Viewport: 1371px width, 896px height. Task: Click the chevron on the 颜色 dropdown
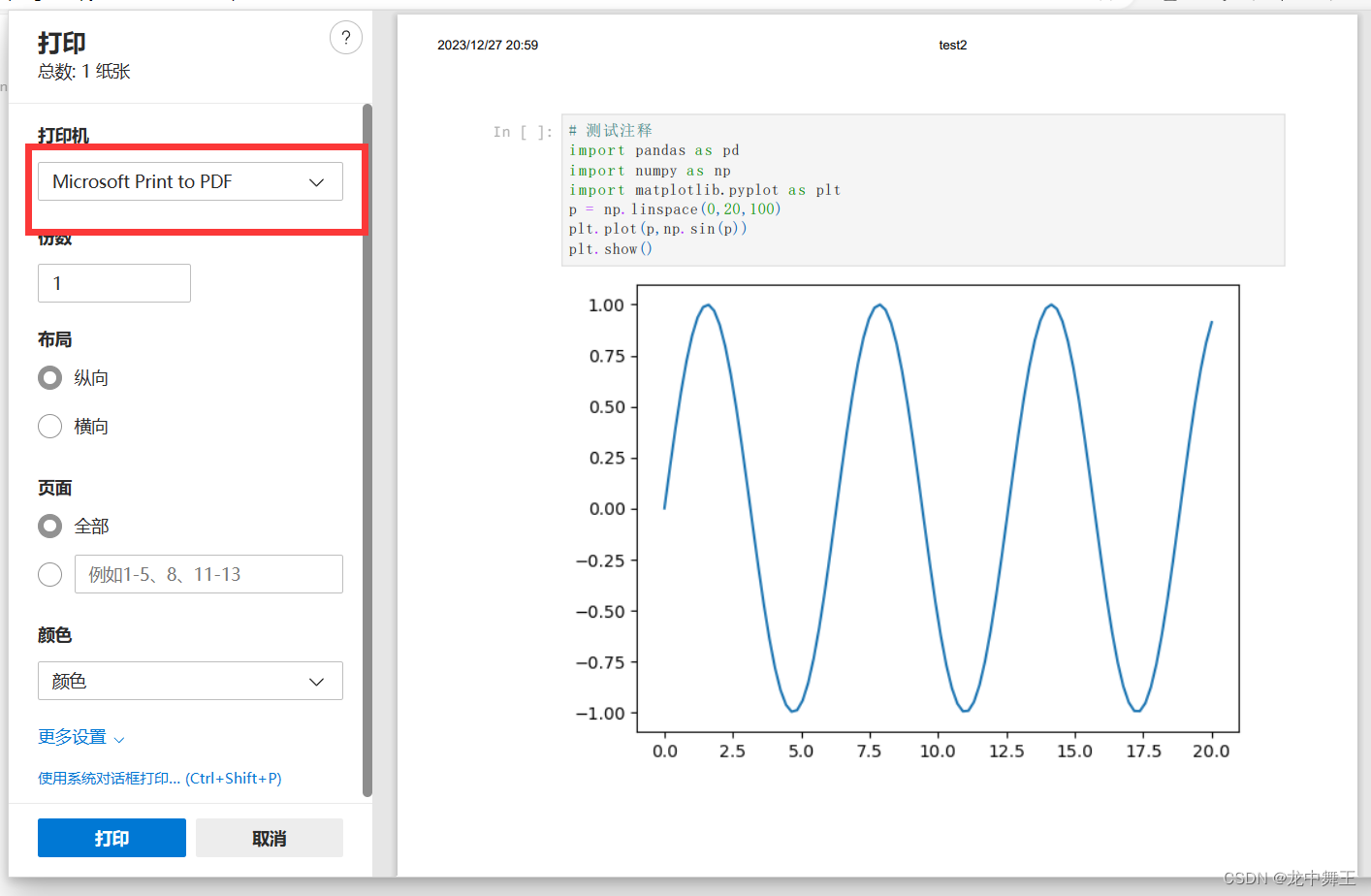tap(316, 681)
